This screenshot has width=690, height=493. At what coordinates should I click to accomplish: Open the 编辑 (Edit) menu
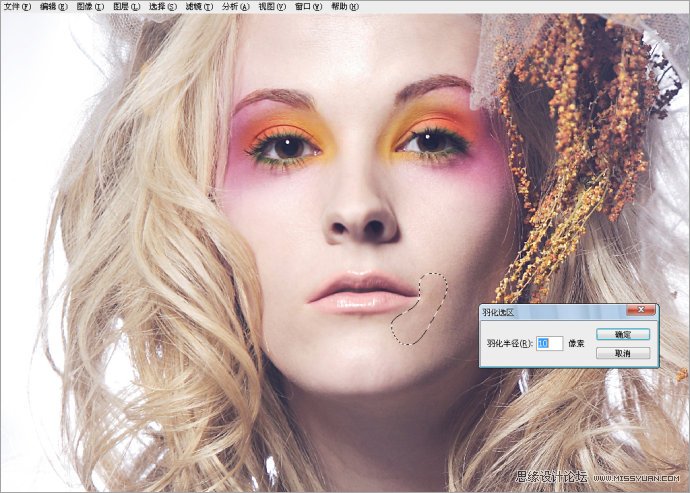tap(54, 6)
